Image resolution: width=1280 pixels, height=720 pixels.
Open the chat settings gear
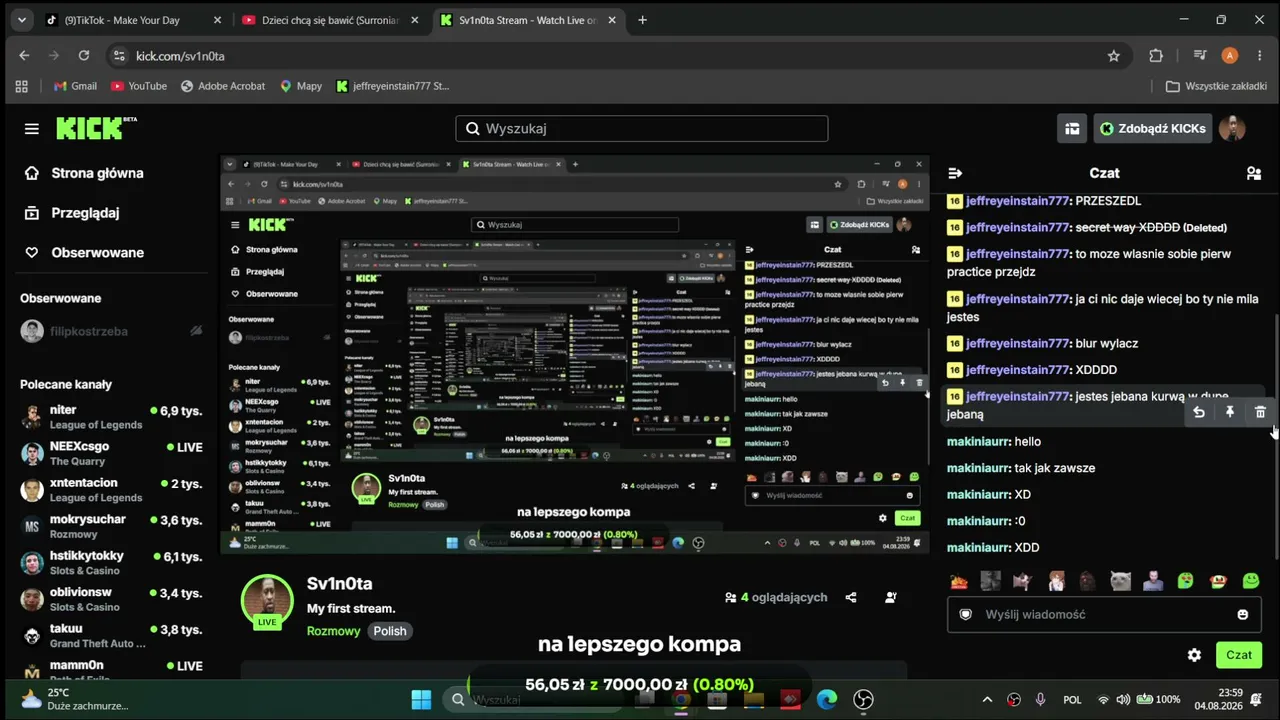click(1194, 655)
